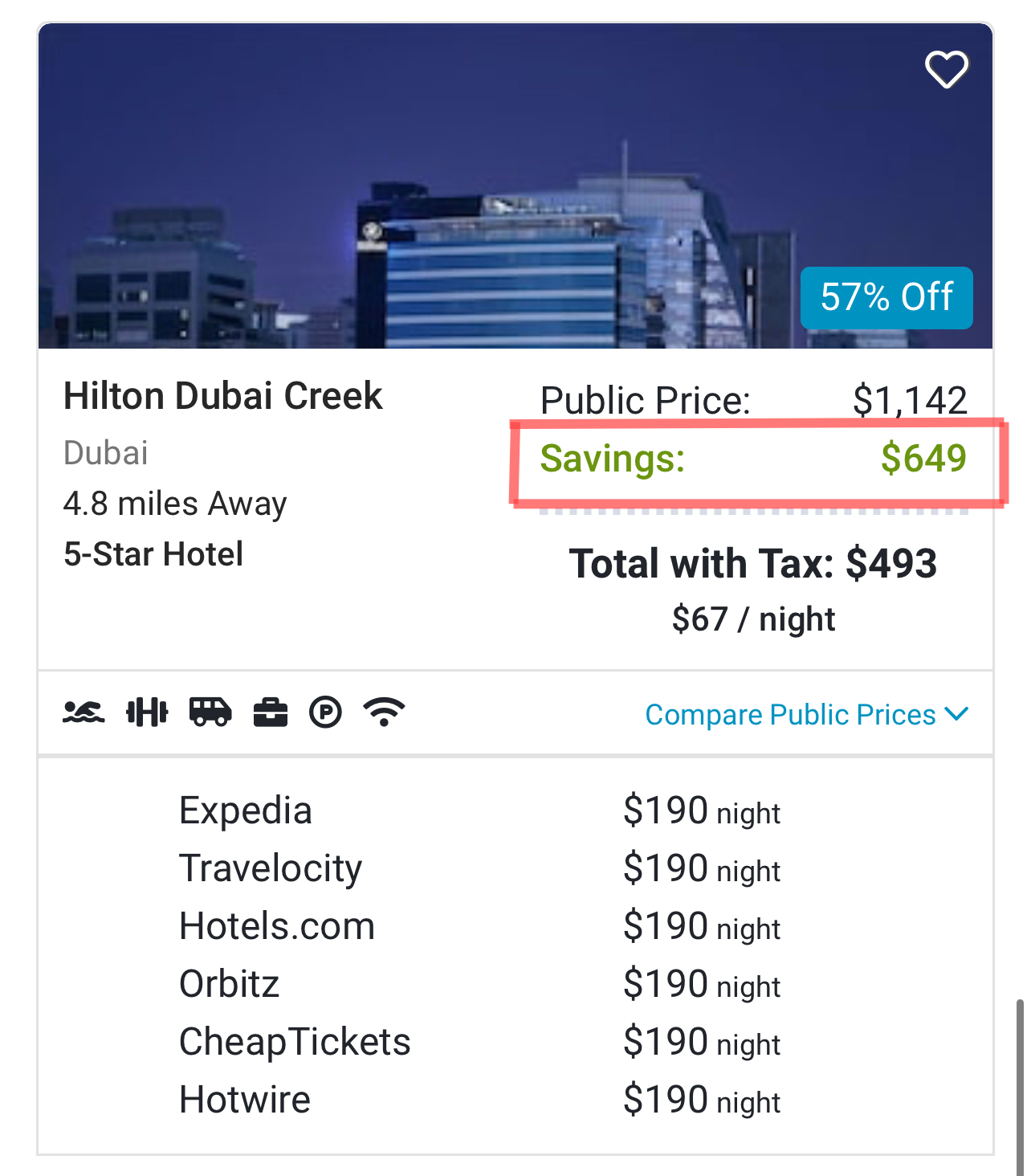Click the swimming pool amenity icon
This screenshot has height=1176, width=1031.
[84, 713]
